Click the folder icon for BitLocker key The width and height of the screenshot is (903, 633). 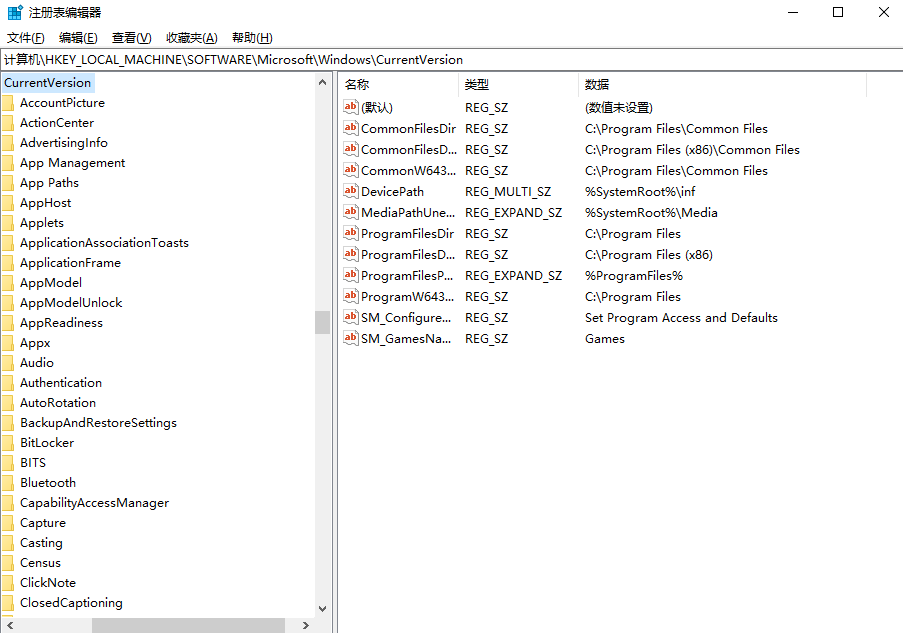(7, 443)
